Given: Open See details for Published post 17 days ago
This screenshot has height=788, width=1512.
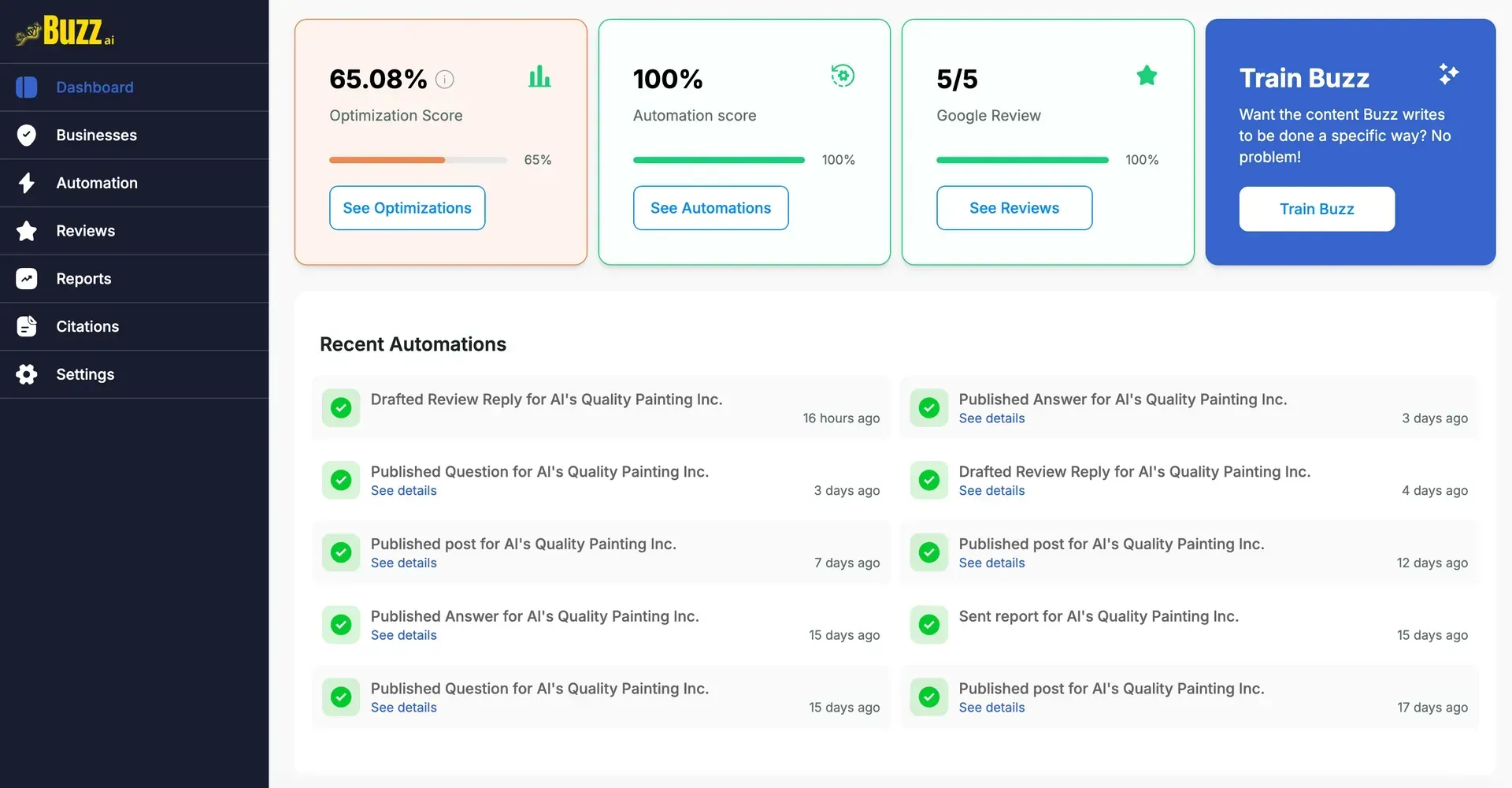Looking at the screenshot, I should (x=991, y=708).
